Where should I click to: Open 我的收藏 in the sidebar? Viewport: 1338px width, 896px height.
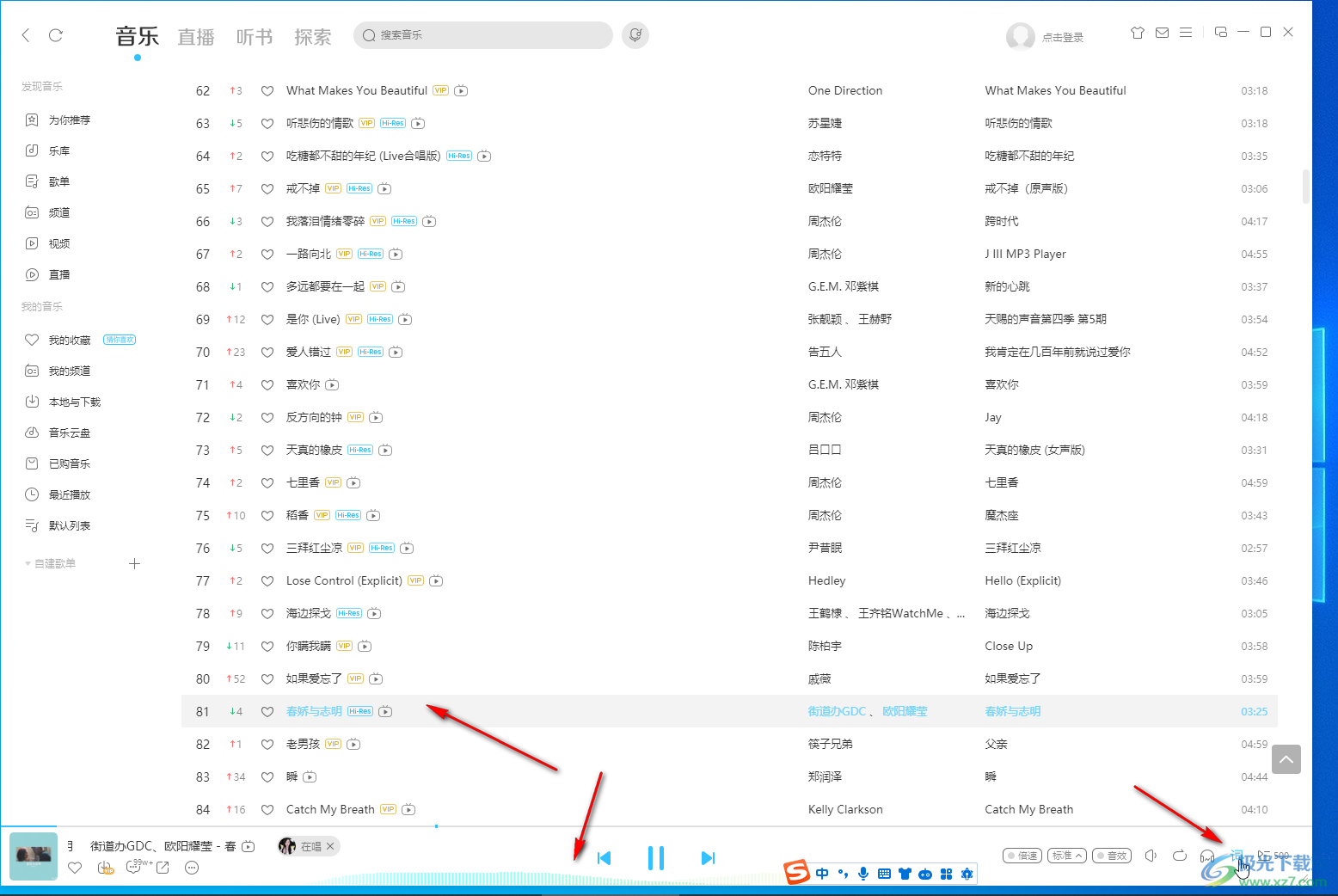(x=69, y=341)
